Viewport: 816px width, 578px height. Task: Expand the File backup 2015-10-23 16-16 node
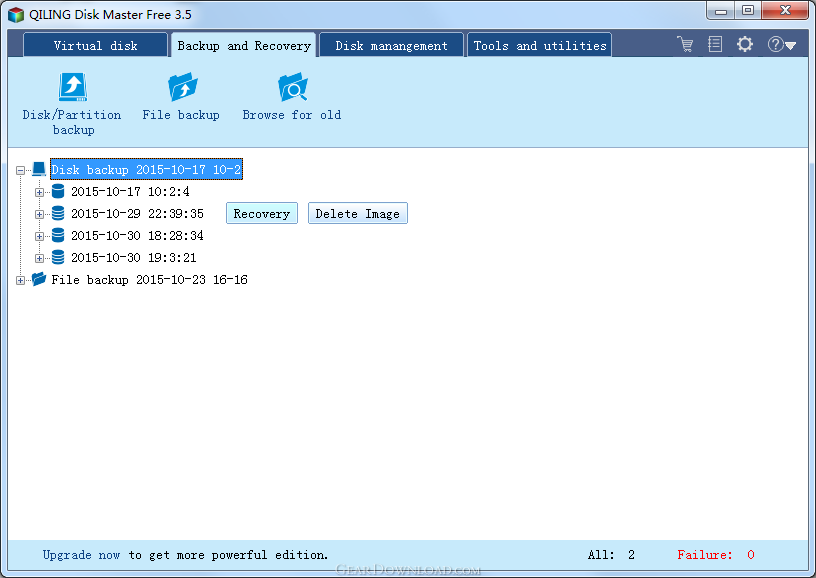click(20, 280)
